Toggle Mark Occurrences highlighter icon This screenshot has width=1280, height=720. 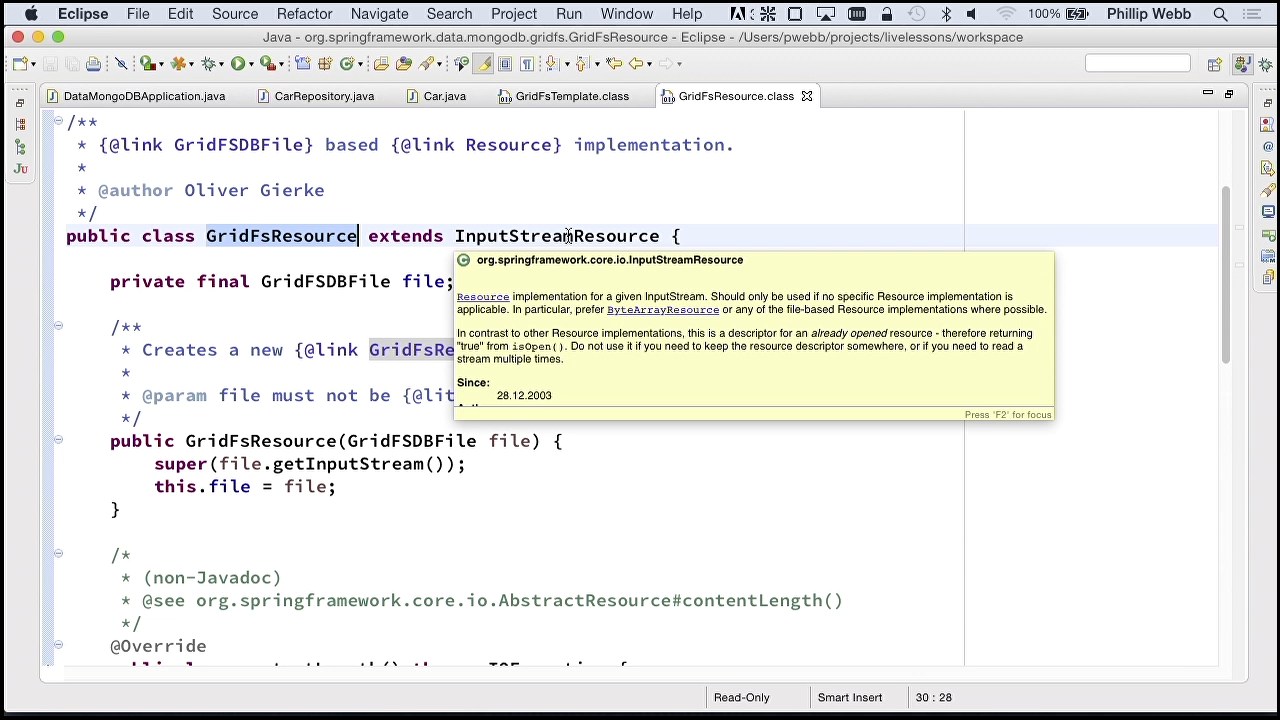click(x=483, y=64)
